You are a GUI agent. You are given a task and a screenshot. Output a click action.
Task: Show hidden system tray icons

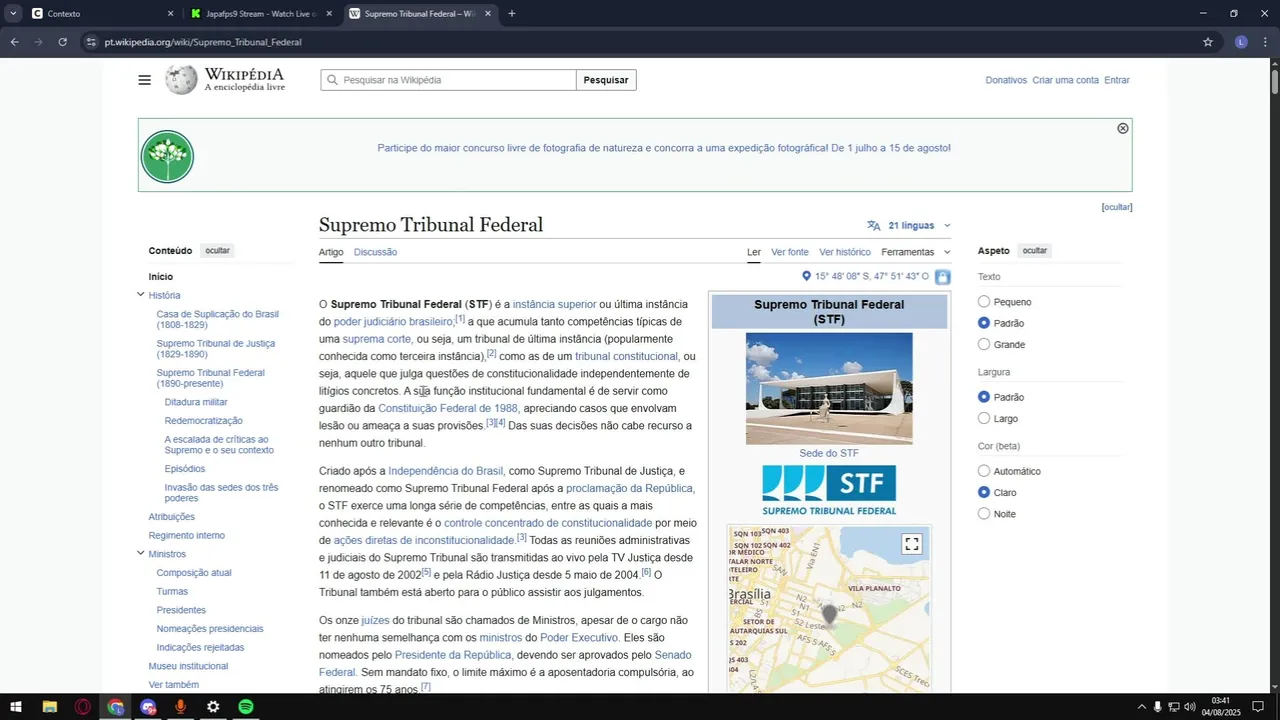pos(1141,707)
